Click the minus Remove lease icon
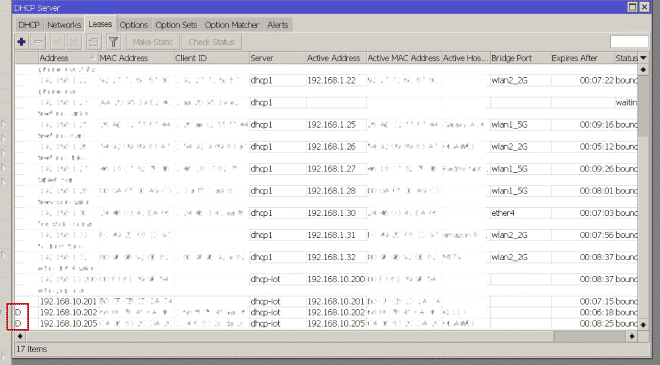 (x=38, y=42)
